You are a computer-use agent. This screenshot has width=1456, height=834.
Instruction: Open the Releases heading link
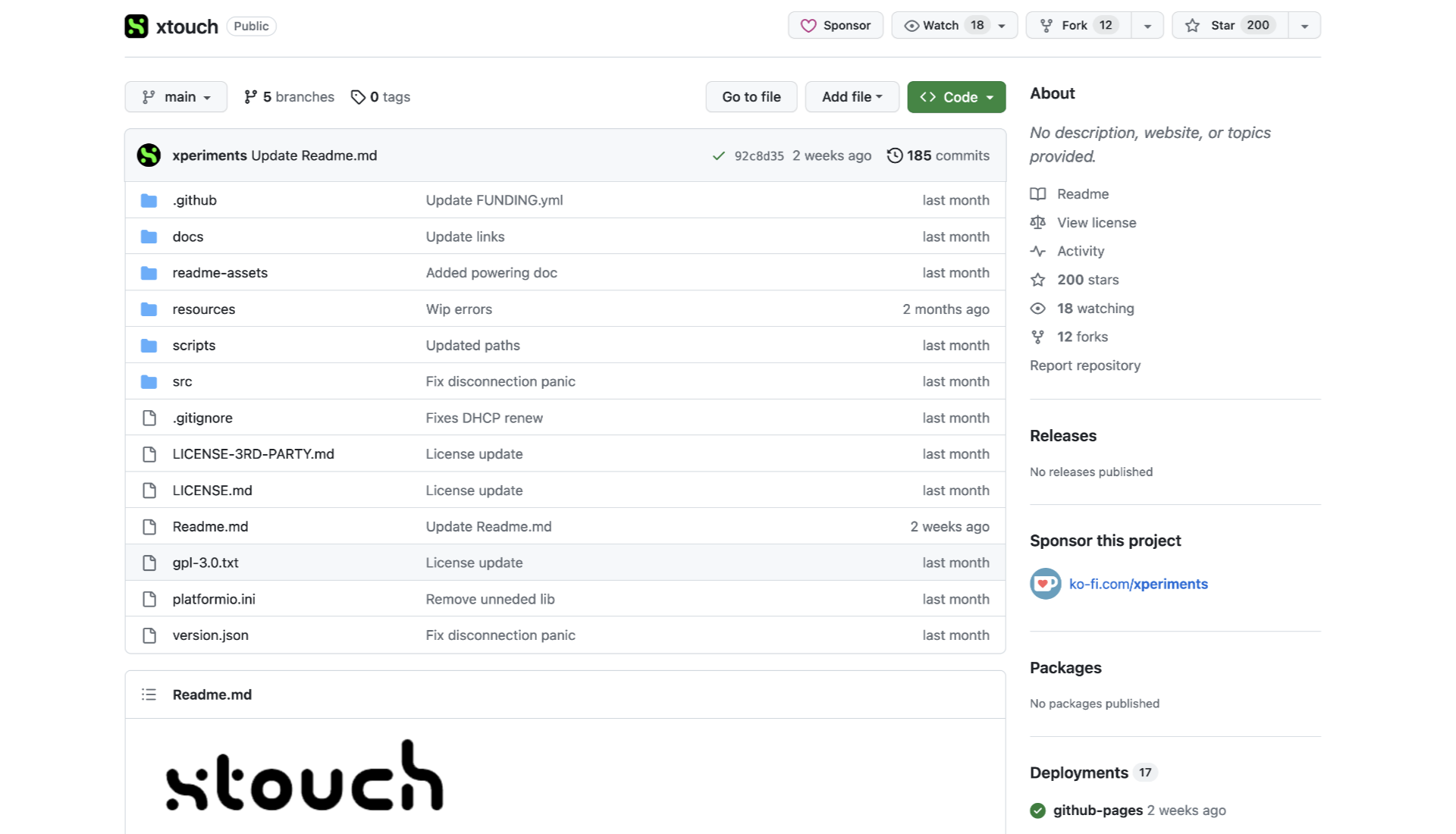[1063, 436]
